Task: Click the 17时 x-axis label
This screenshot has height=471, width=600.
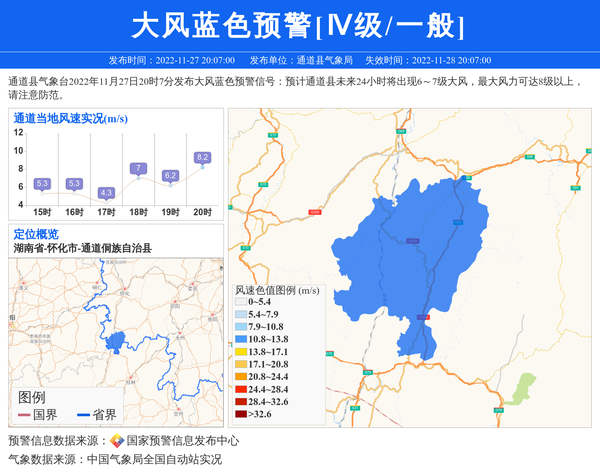Action: [x=106, y=212]
